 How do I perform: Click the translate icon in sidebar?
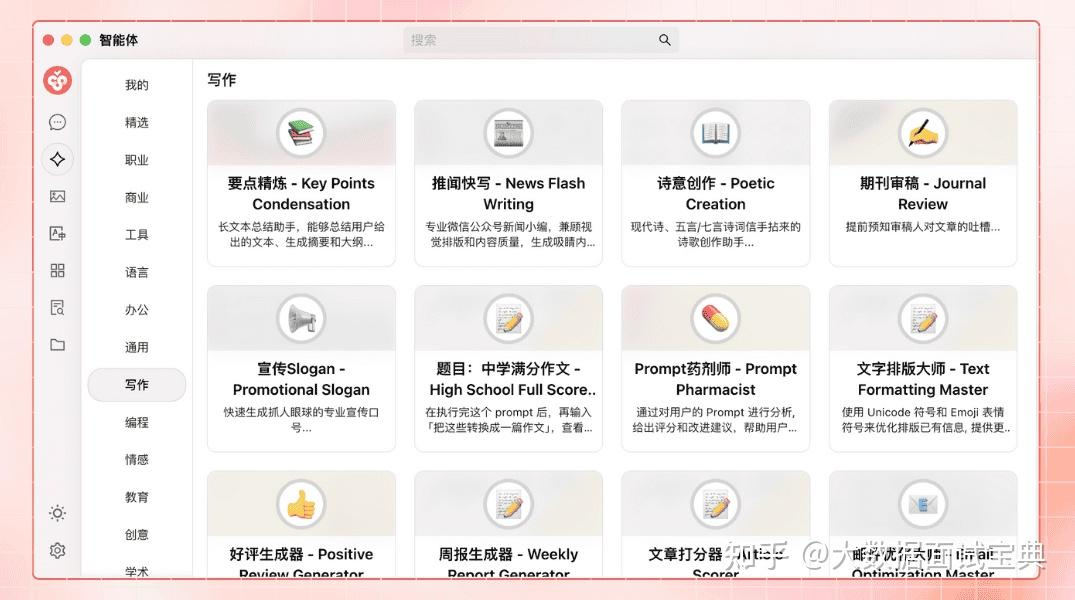58,234
